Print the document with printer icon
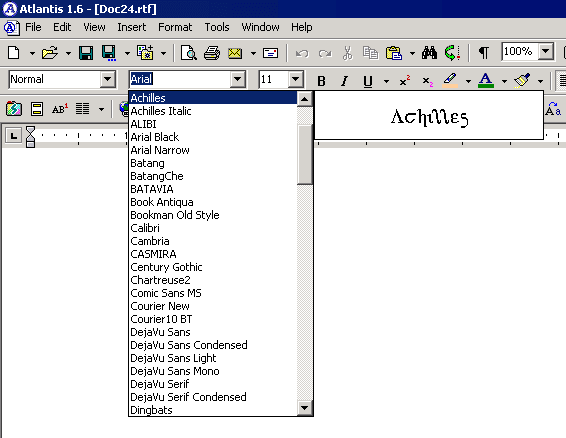This screenshot has height=438, width=566. [x=212, y=53]
